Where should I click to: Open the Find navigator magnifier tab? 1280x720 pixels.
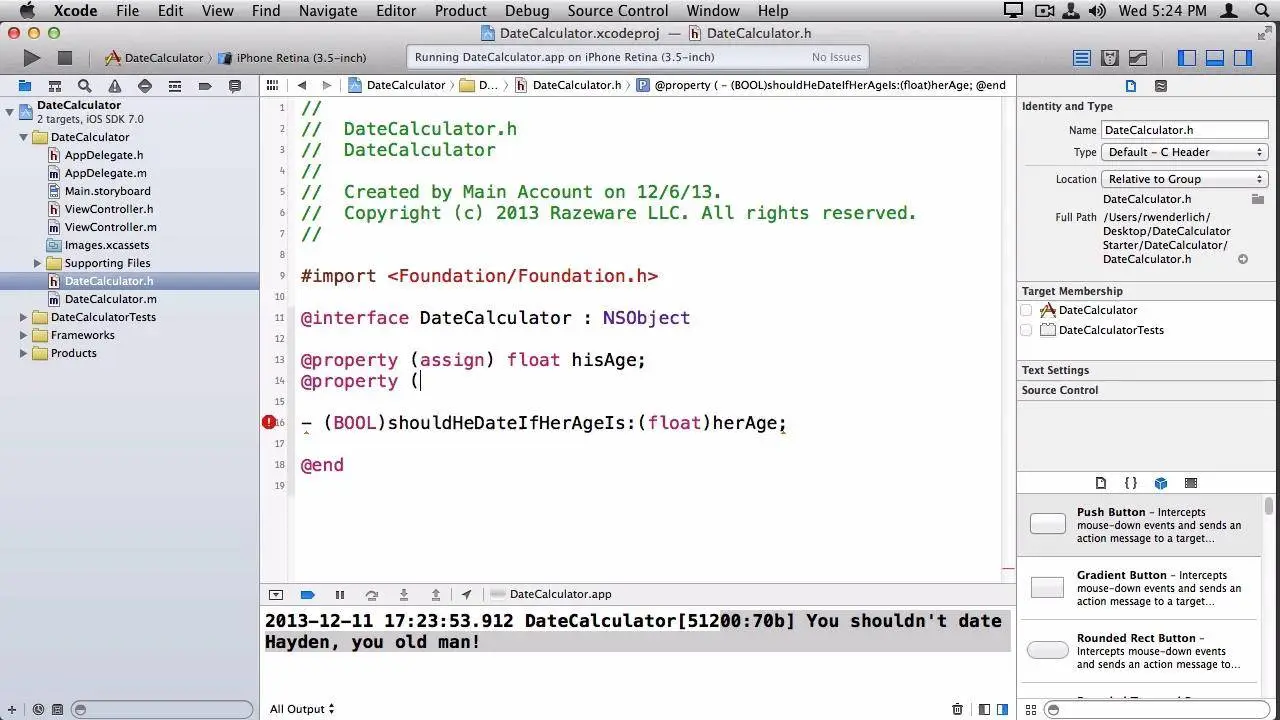click(85, 86)
